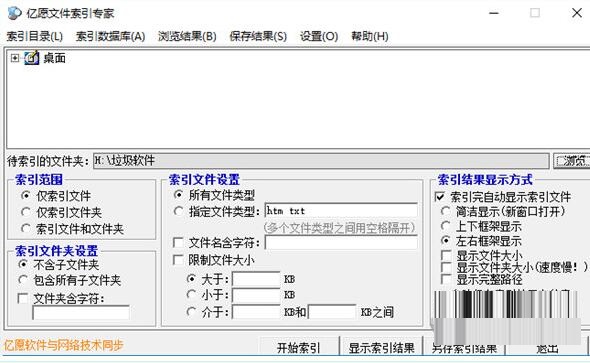Select 仅索引文件 radio option
The height and width of the screenshot is (363, 590).
(x=26, y=196)
